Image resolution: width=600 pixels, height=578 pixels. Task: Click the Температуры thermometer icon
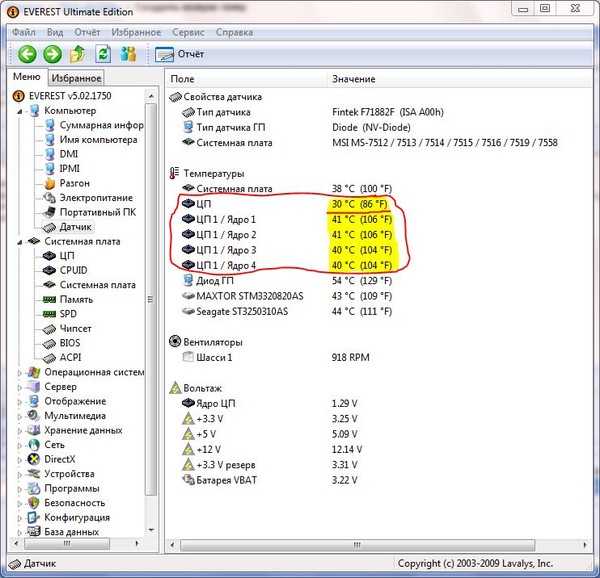(174, 173)
